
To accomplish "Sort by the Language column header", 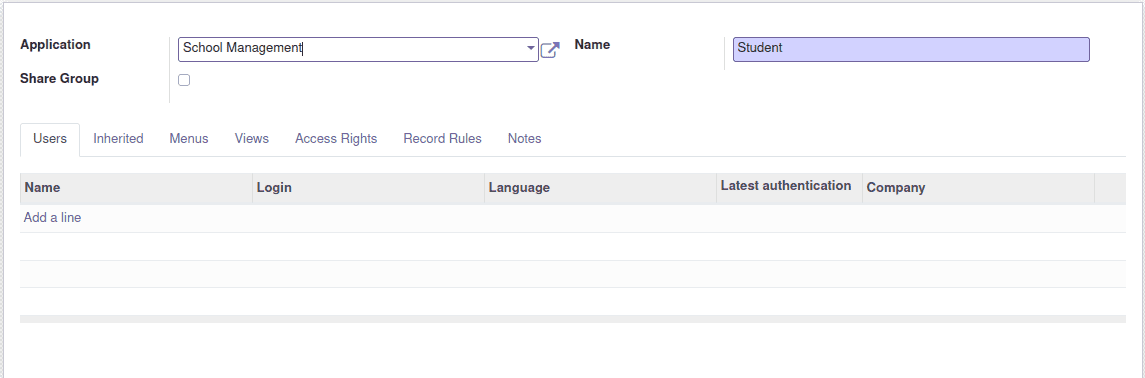I will click(x=600, y=188).
